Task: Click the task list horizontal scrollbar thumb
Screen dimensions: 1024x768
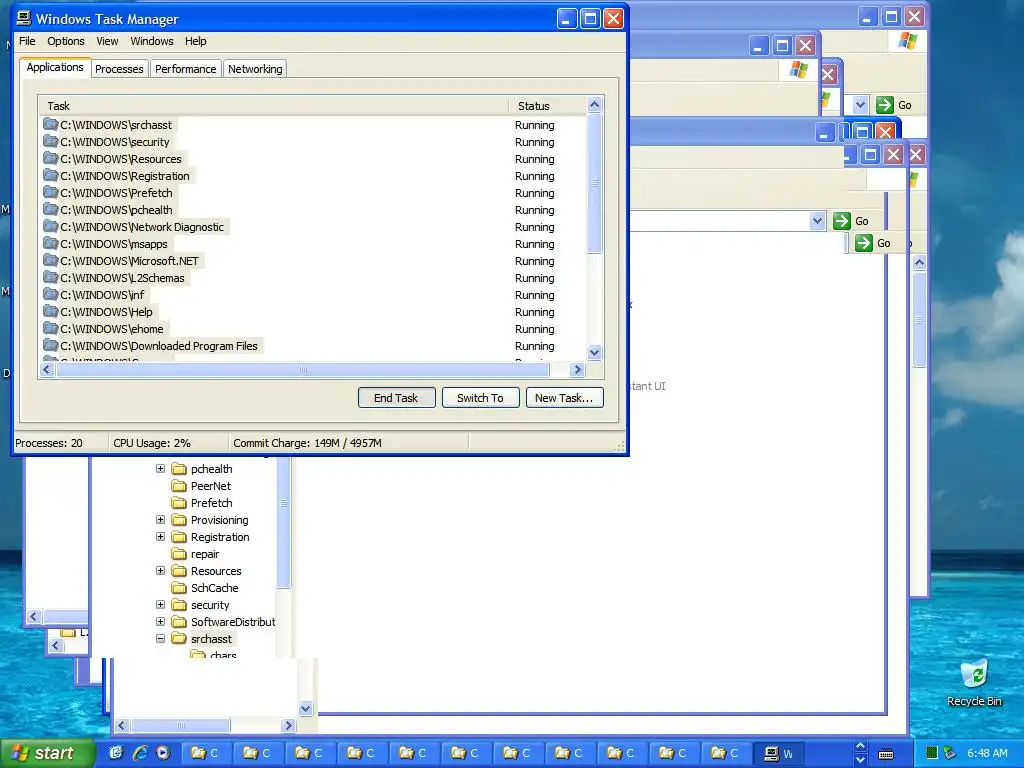Action: click(303, 370)
